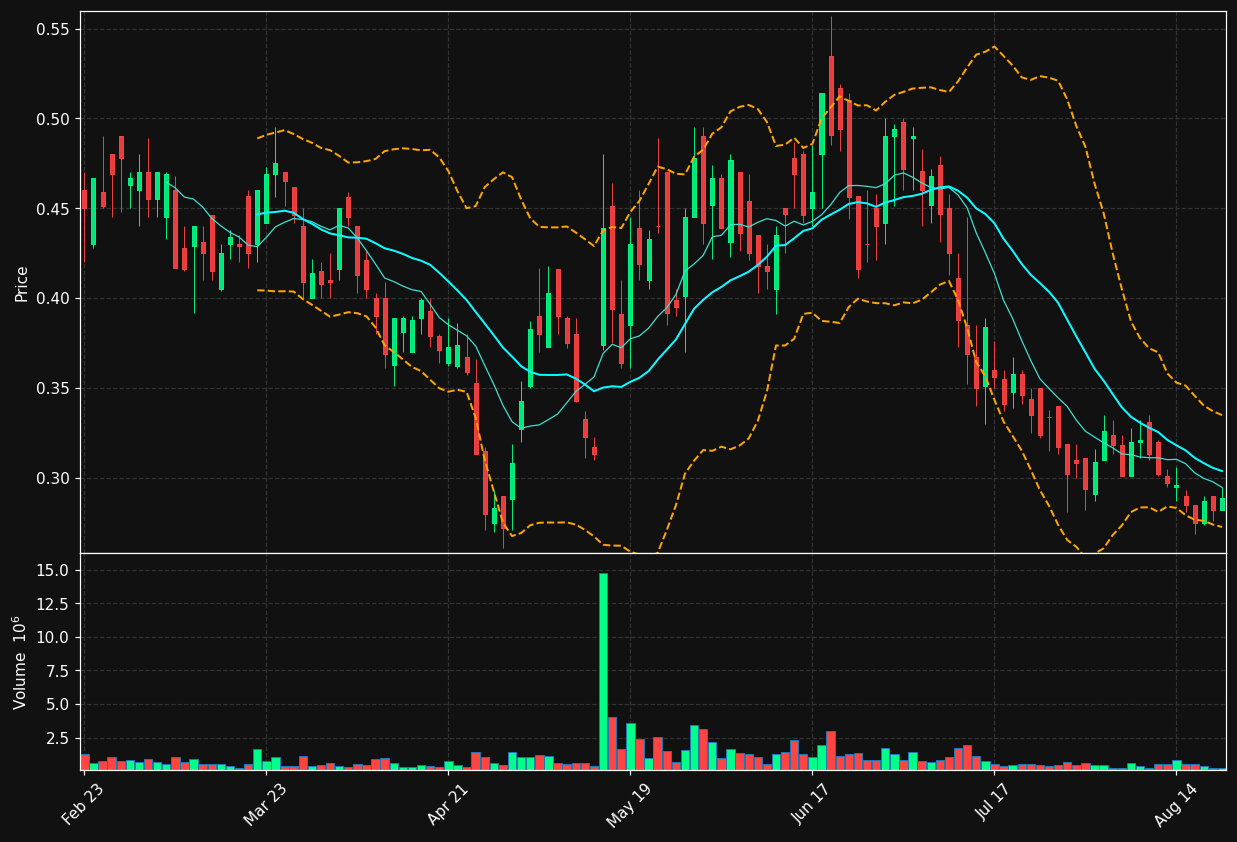This screenshot has height=842, width=1237.
Task: Click the 0.40 price axis label
Action: 53,298
